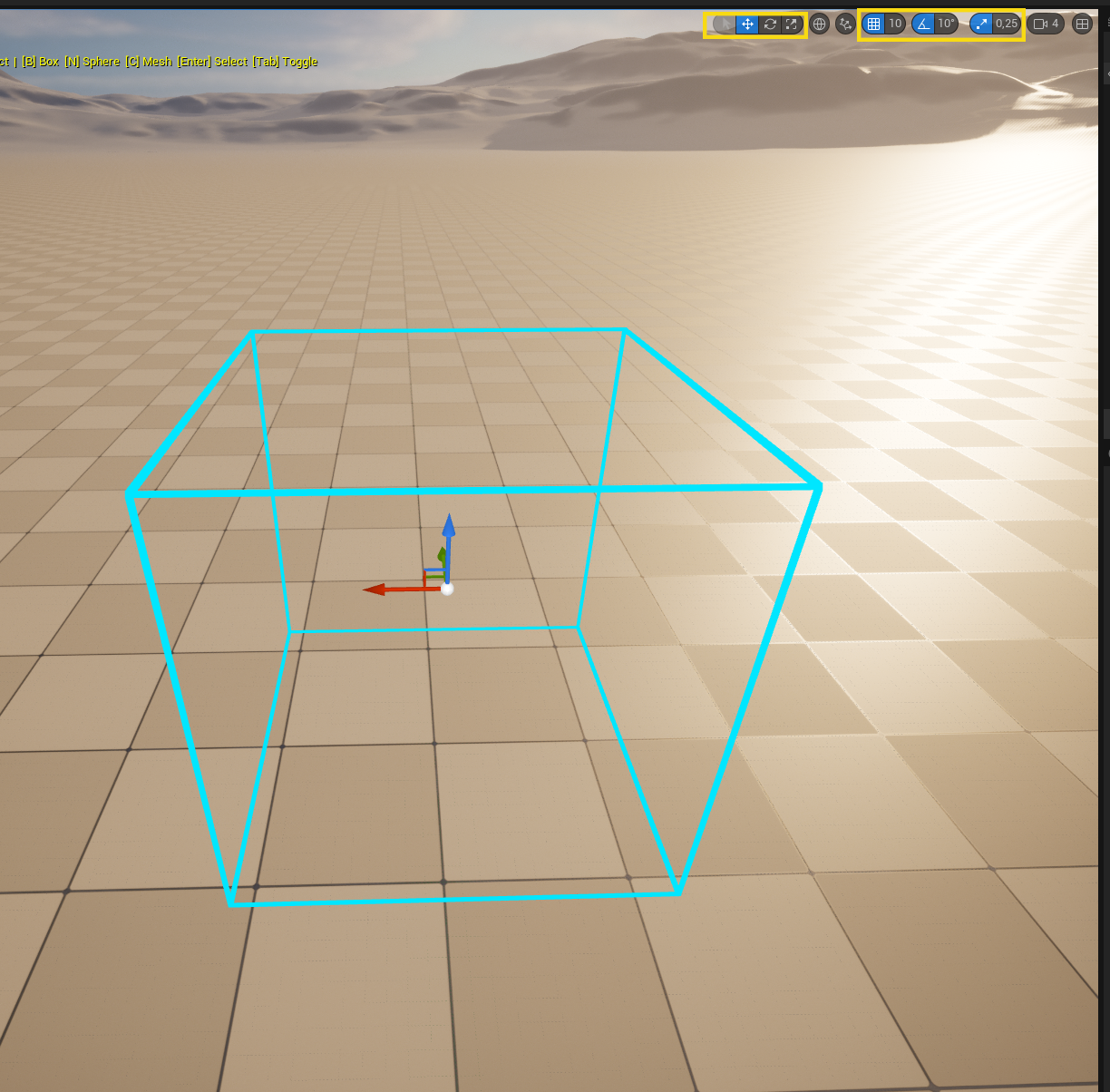
Task: Open the viewport layout grid icon
Action: coord(1082,24)
